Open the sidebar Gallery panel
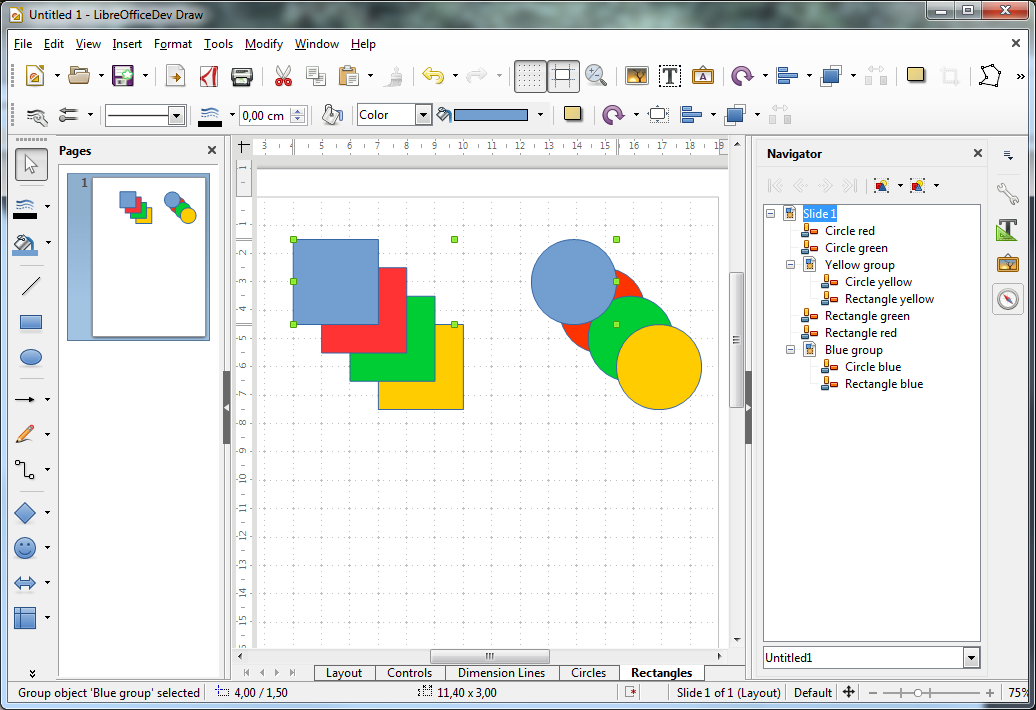Screen dimensions: 1036x710 coord(1007,263)
